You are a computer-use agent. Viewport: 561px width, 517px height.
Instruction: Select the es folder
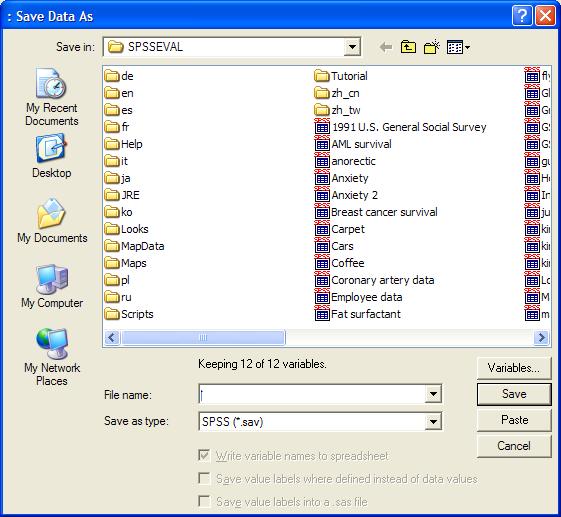click(119, 110)
